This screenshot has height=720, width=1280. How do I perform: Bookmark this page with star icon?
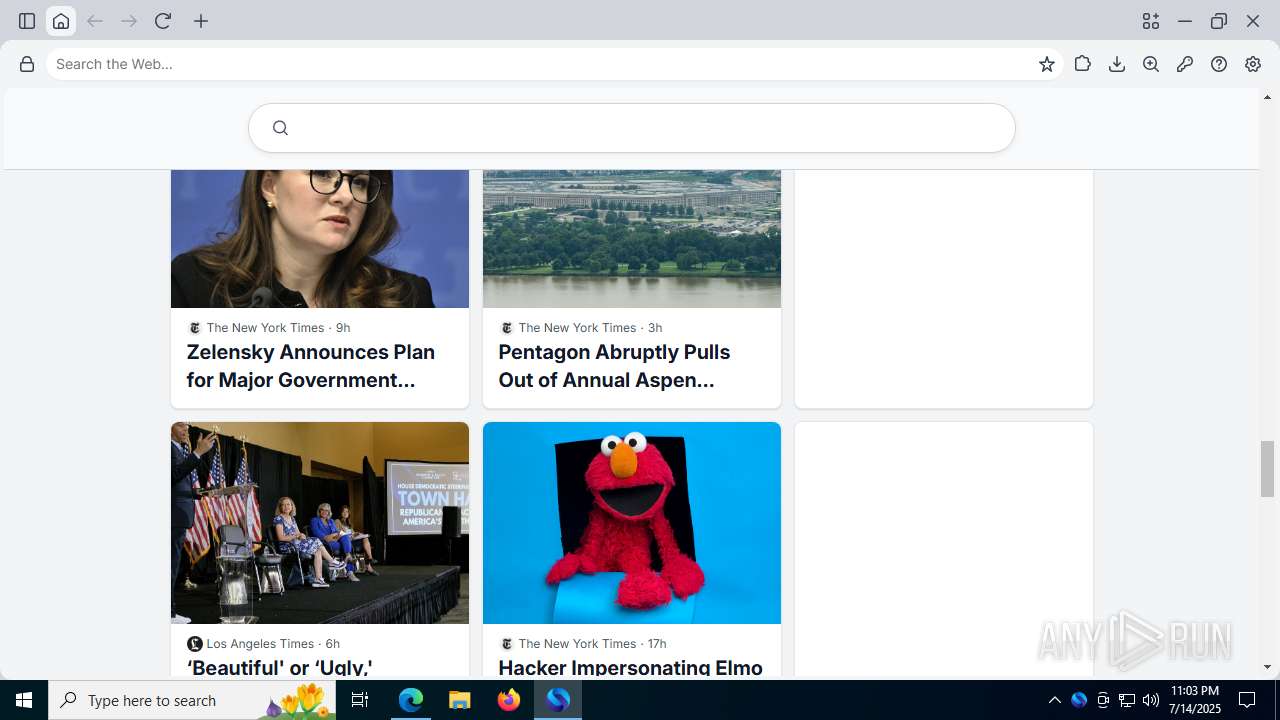click(1047, 64)
